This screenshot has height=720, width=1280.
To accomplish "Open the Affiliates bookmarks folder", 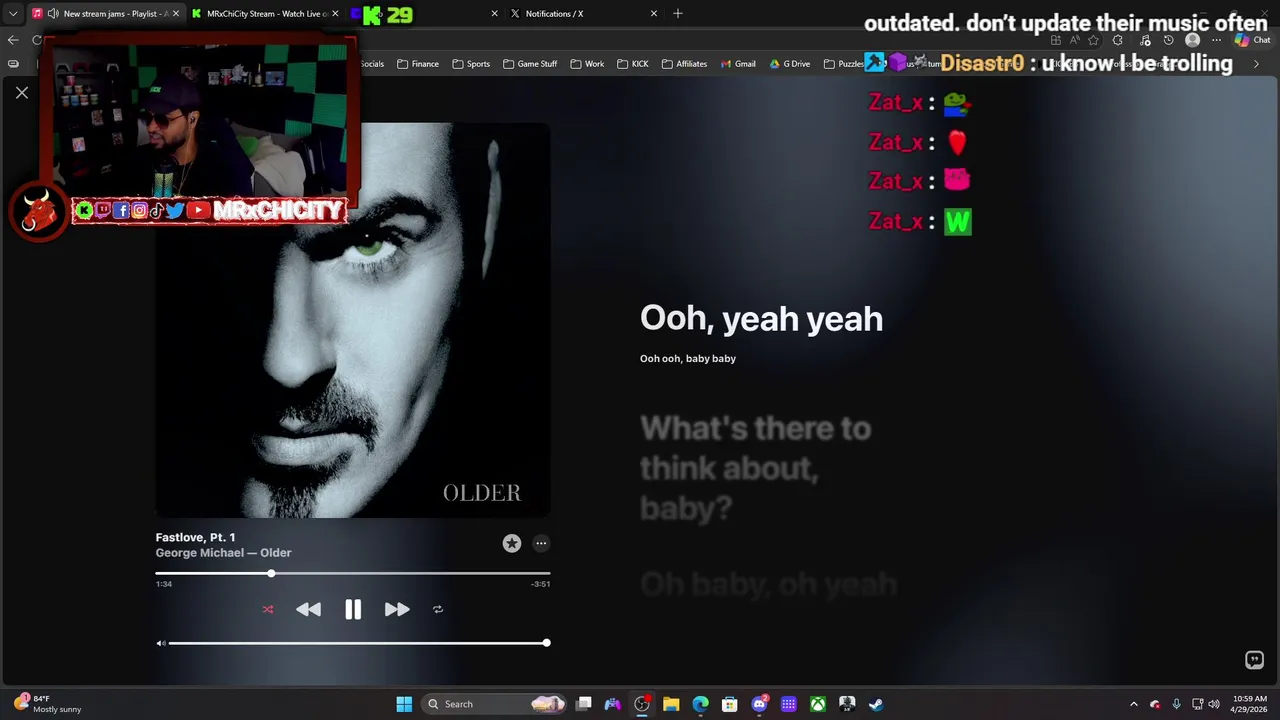I will point(684,64).
